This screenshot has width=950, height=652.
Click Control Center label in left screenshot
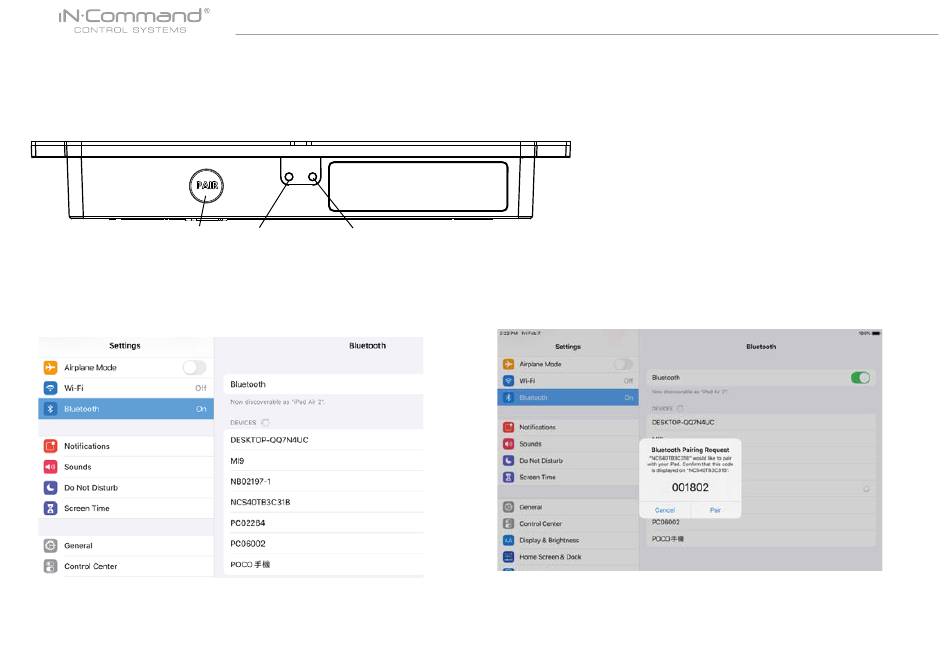click(x=90, y=566)
